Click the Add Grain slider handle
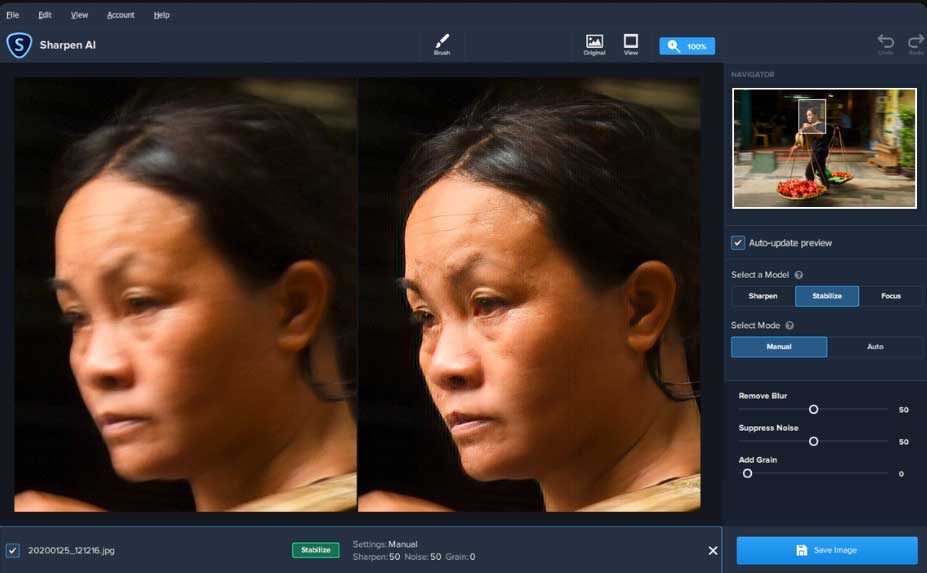 747,473
